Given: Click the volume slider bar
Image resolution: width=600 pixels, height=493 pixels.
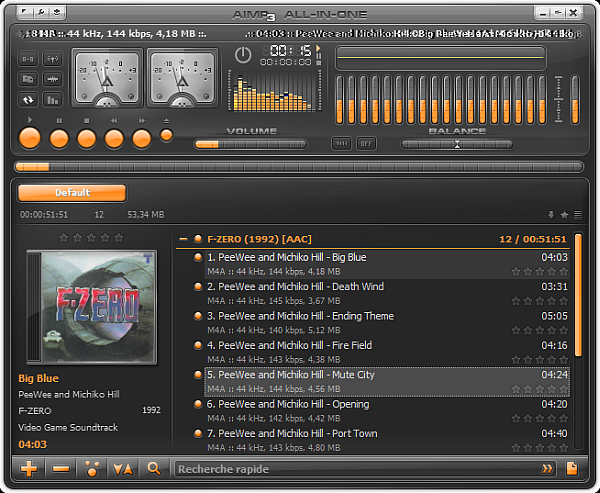Looking at the screenshot, I should click(x=251, y=144).
